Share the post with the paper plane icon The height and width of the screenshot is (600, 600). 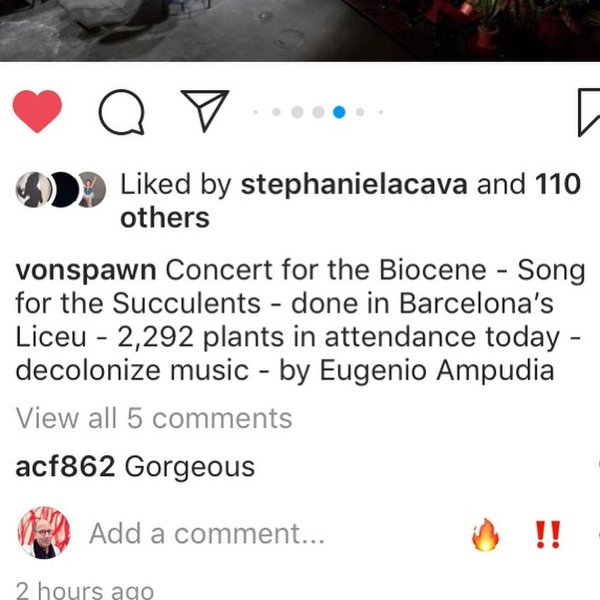205,111
